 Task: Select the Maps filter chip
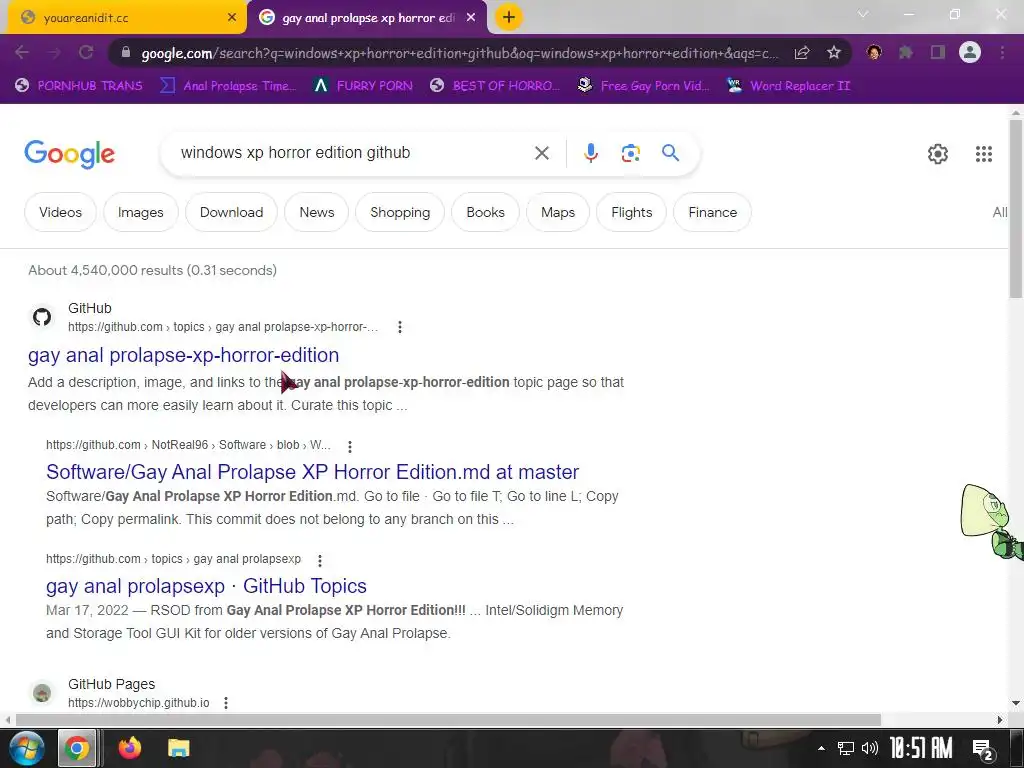[558, 212]
